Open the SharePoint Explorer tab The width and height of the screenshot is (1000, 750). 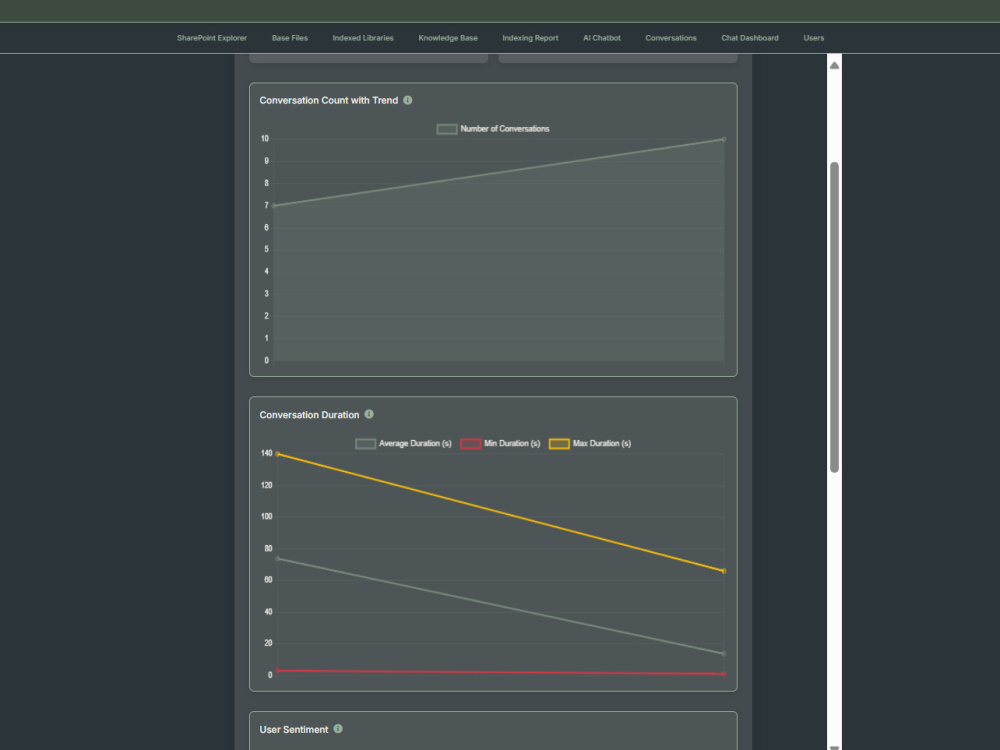[212, 38]
